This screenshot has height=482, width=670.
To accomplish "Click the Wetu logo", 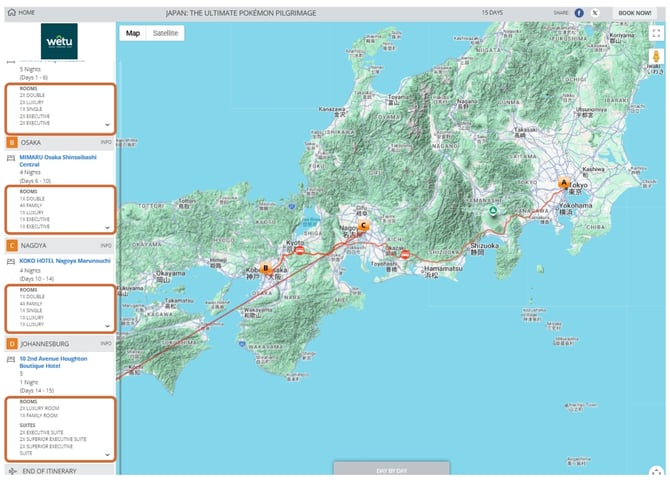I will (x=59, y=41).
